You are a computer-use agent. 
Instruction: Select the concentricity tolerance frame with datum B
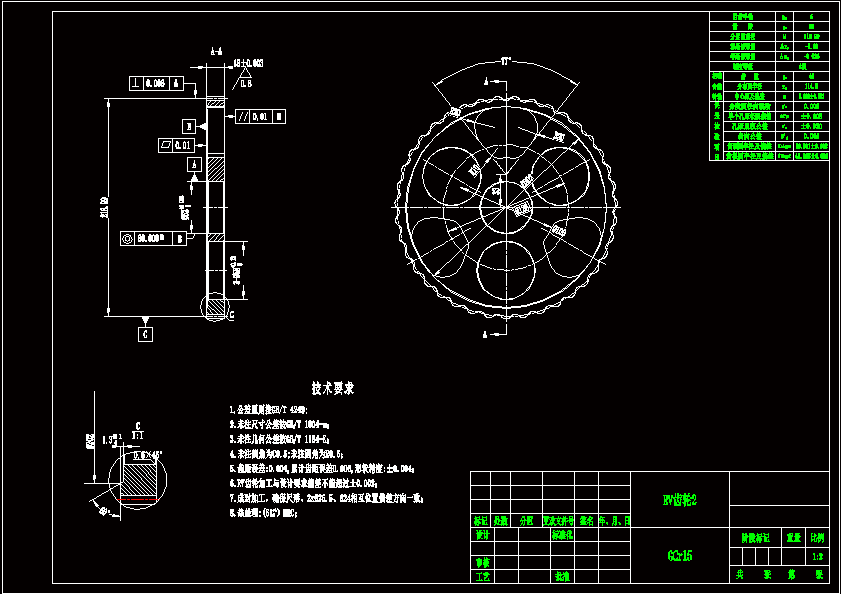153,238
